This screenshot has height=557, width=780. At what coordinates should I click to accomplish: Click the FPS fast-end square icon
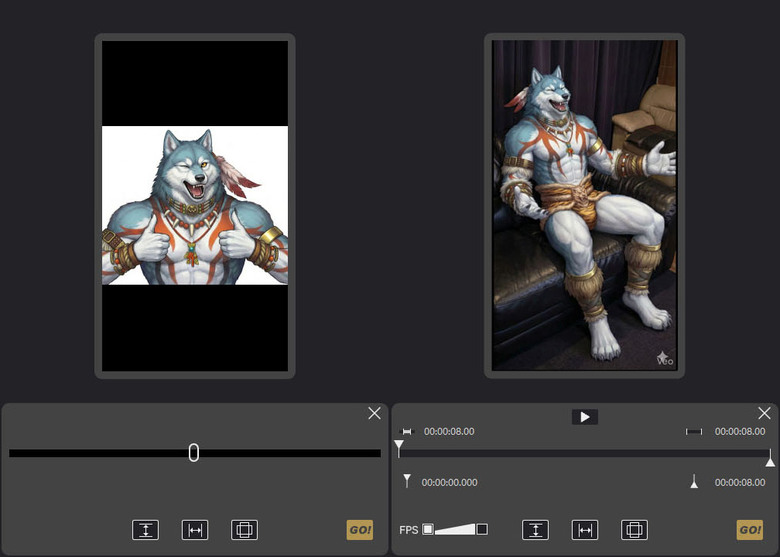[x=482, y=529]
